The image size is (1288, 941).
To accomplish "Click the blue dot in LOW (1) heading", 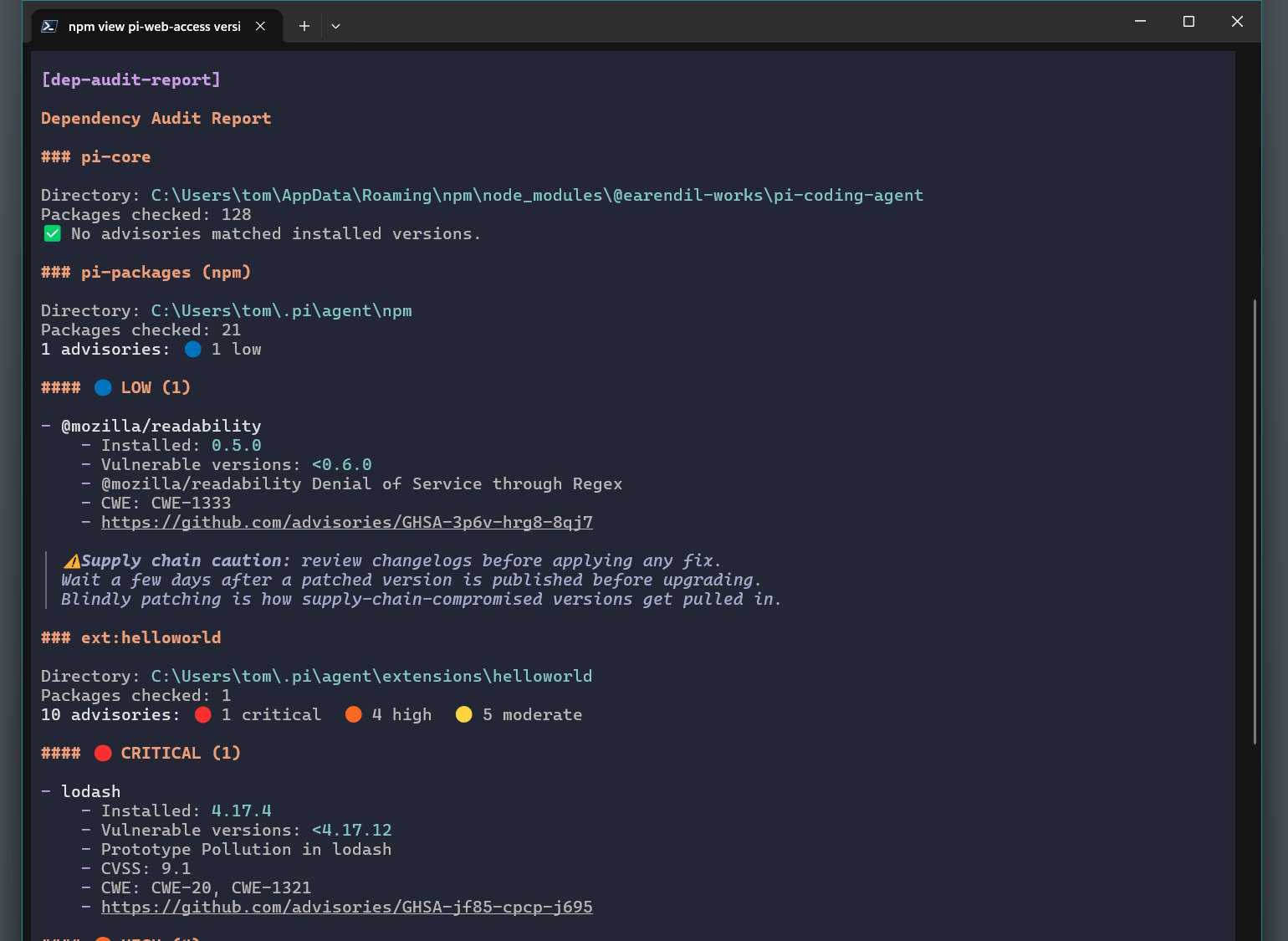I will coord(103,387).
